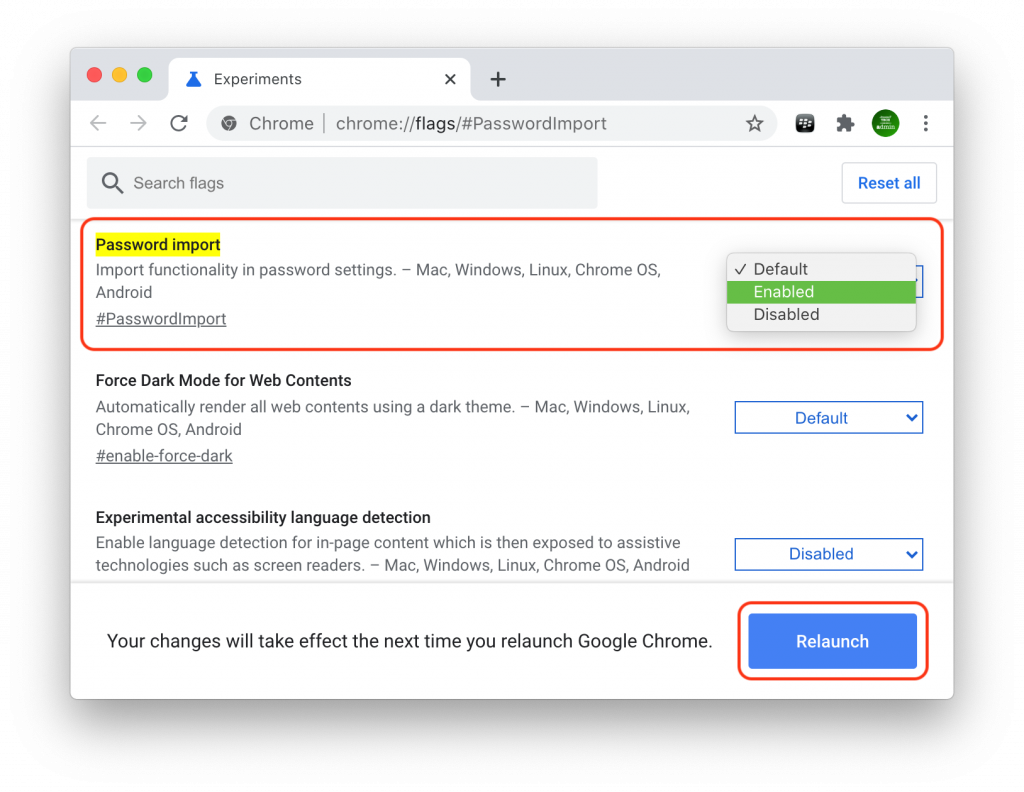Image resolution: width=1024 pixels, height=792 pixels.
Task: Open Chrome's three-dot menu
Action: [926, 123]
